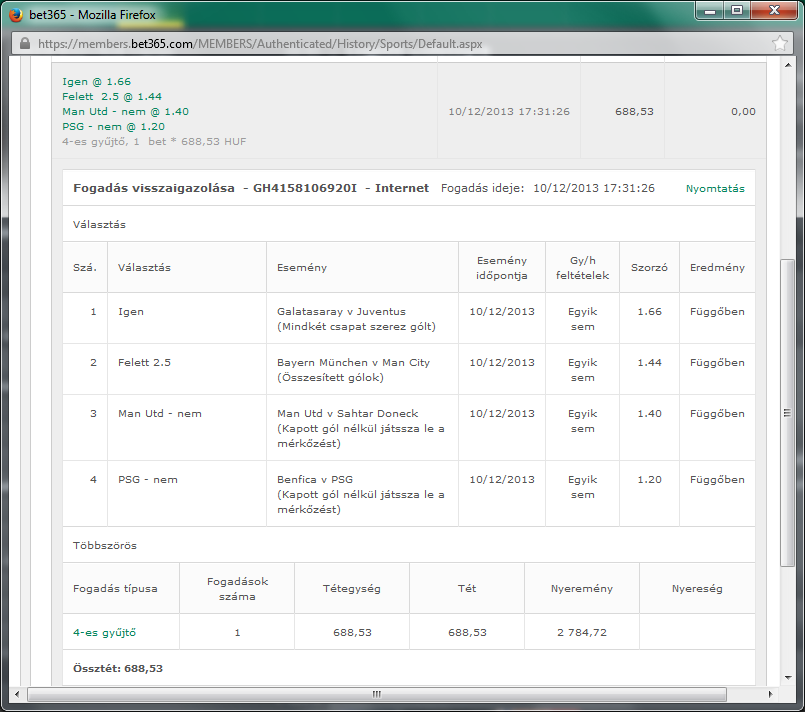Click the odds value 1.20 in table
805x712 pixels.
point(649,479)
